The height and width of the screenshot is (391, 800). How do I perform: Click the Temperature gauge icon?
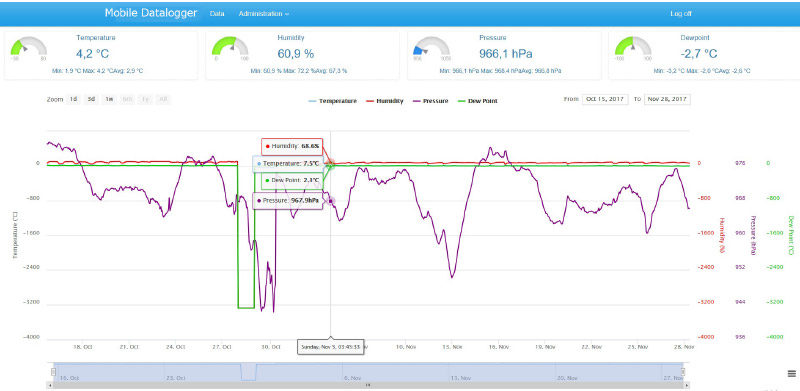coord(29,47)
